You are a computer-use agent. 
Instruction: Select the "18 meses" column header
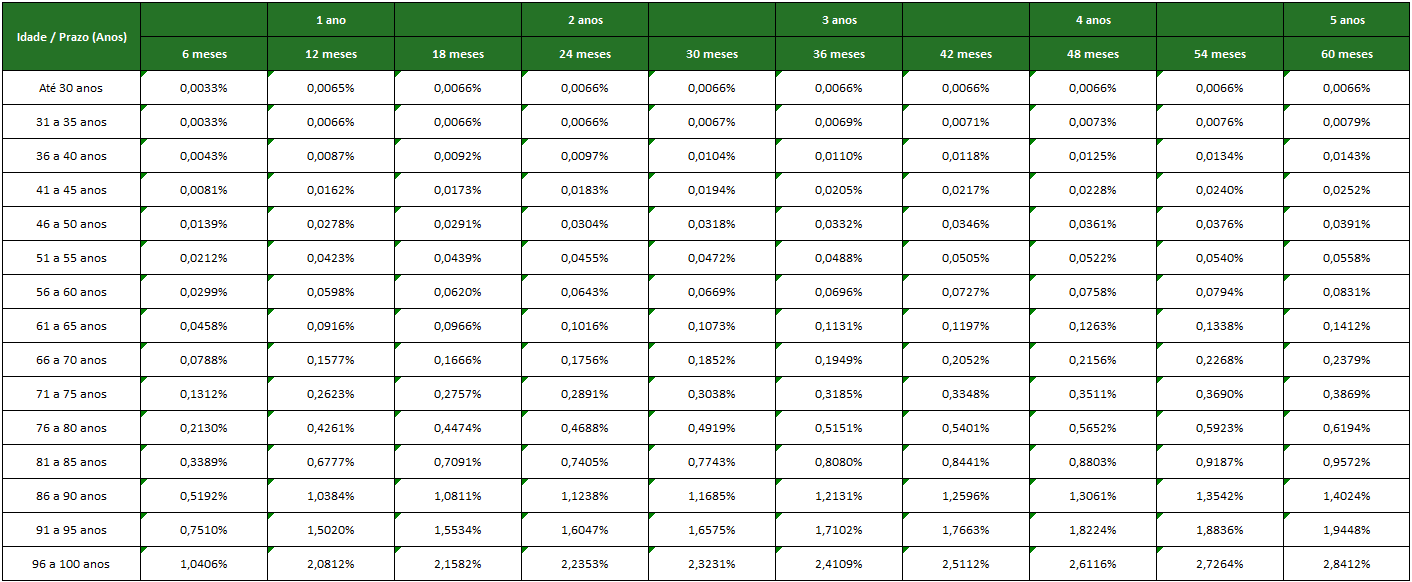458,54
